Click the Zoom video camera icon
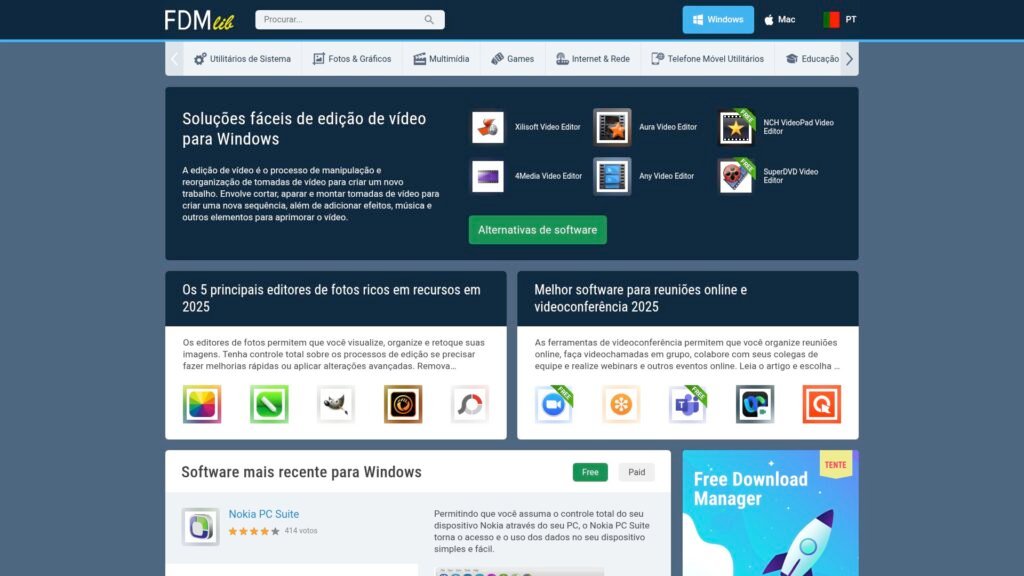This screenshot has height=576, width=1024. coord(554,404)
